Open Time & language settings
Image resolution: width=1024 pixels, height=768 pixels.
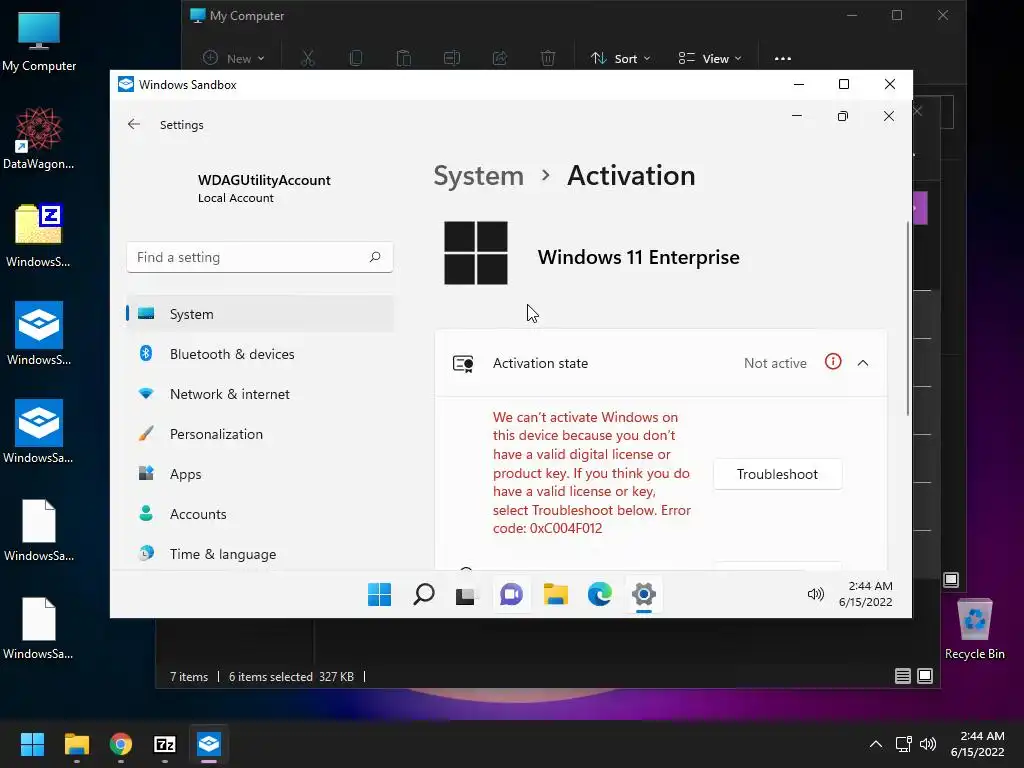260,554
